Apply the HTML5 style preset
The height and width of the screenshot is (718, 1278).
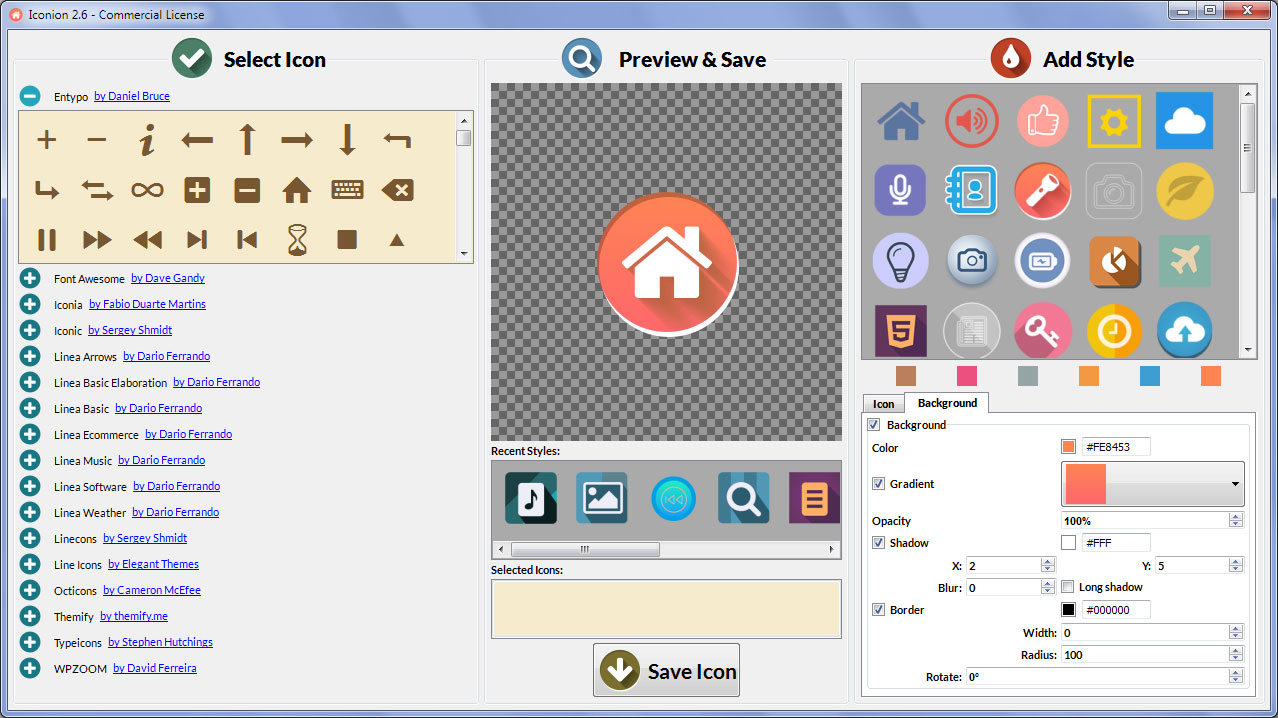tap(901, 331)
